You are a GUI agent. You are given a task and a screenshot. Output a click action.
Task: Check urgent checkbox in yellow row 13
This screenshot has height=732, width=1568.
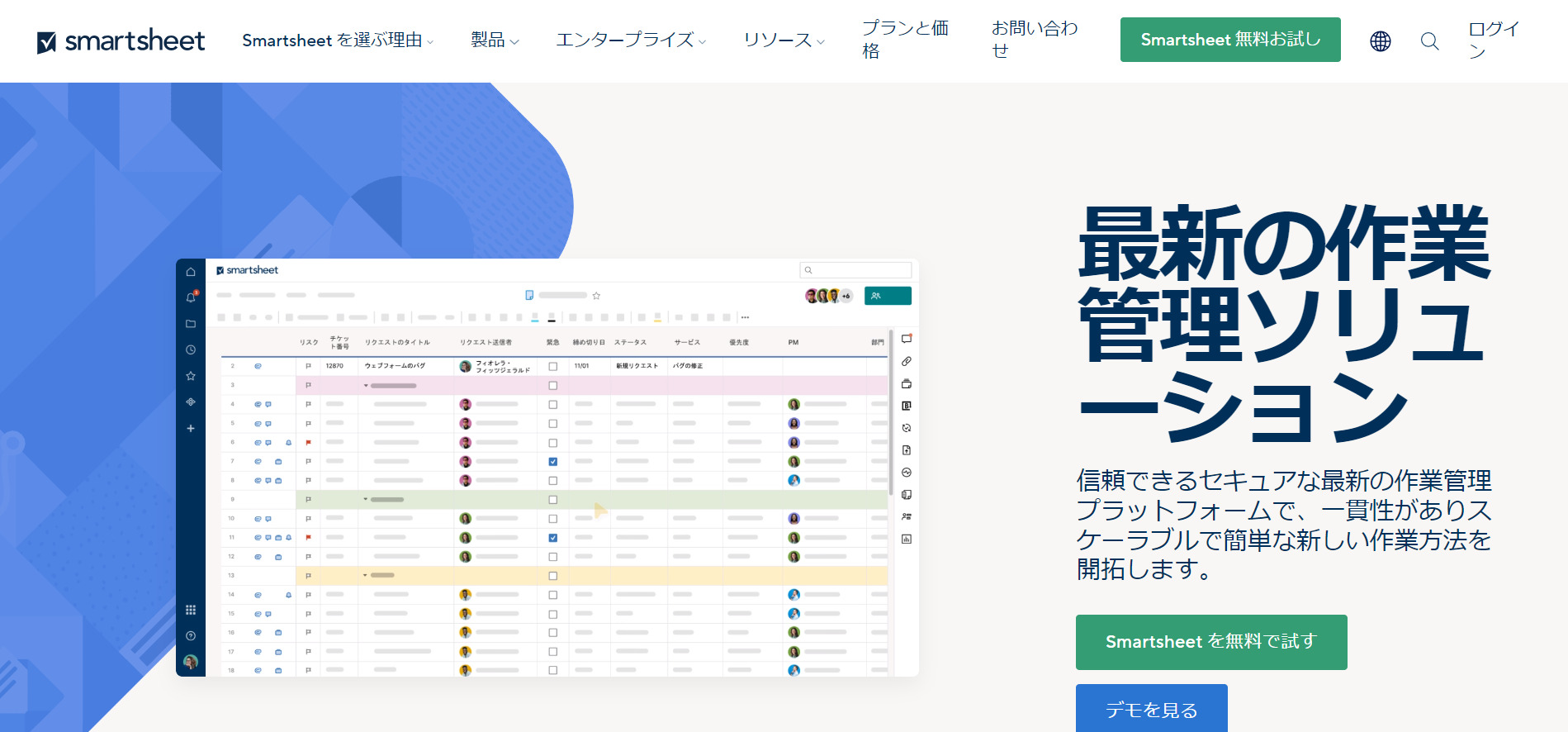coord(553,576)
